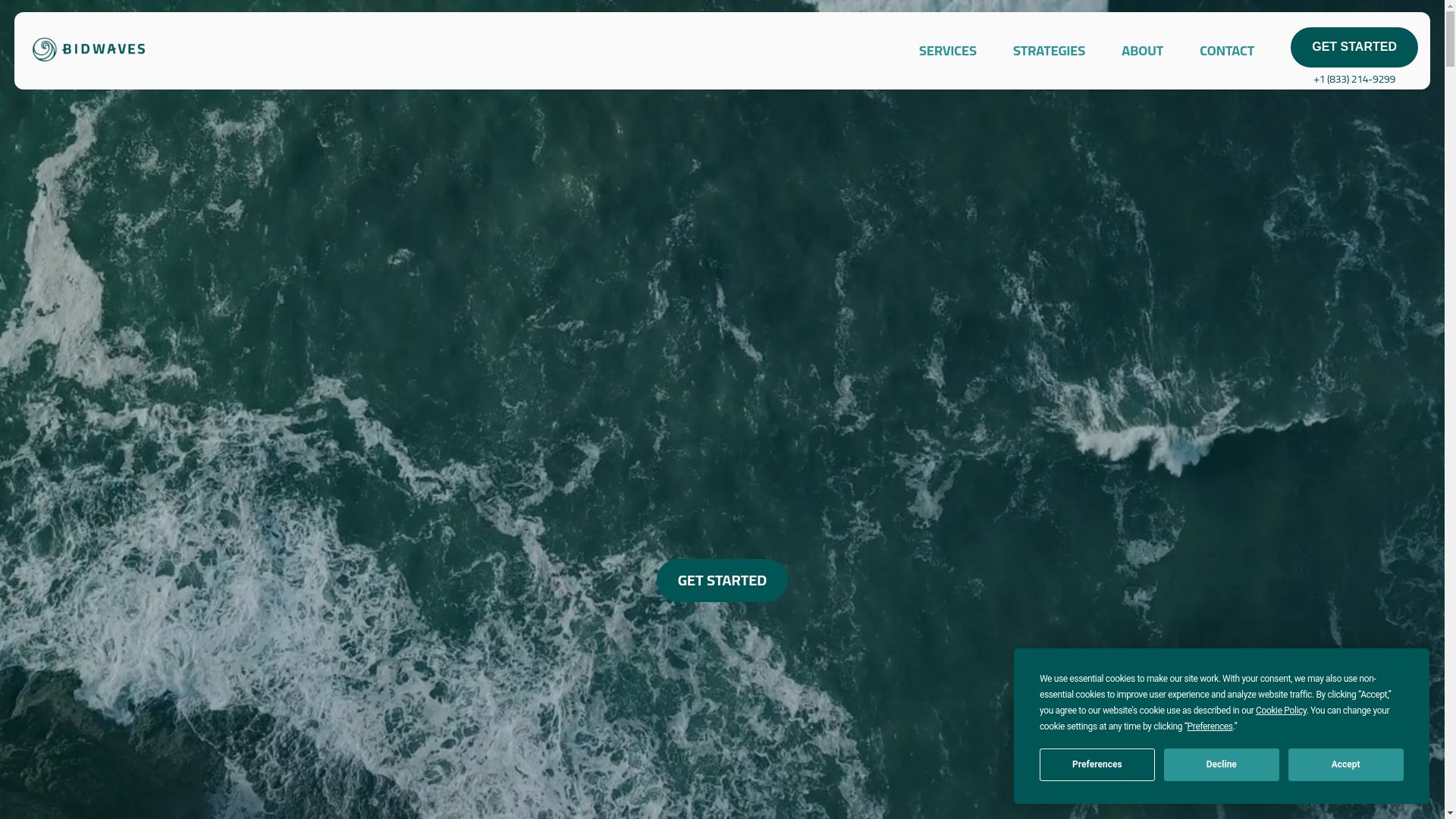Click the page vertical scrollbar
This screenshot has height=819, width=1456.
point(1450,409)
